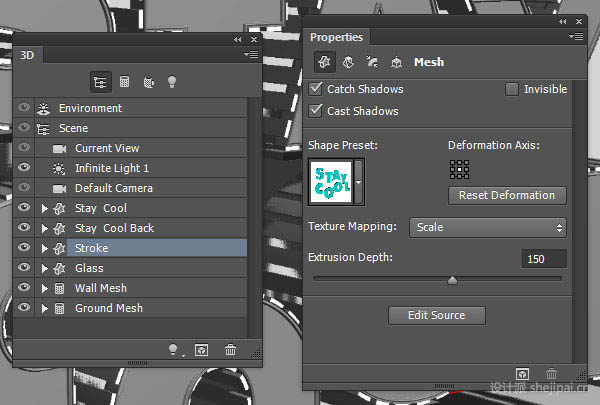Viewport: 600px width, 405px height.
Task: Expand the Ground Mesh item
Action: click(44, 308)
